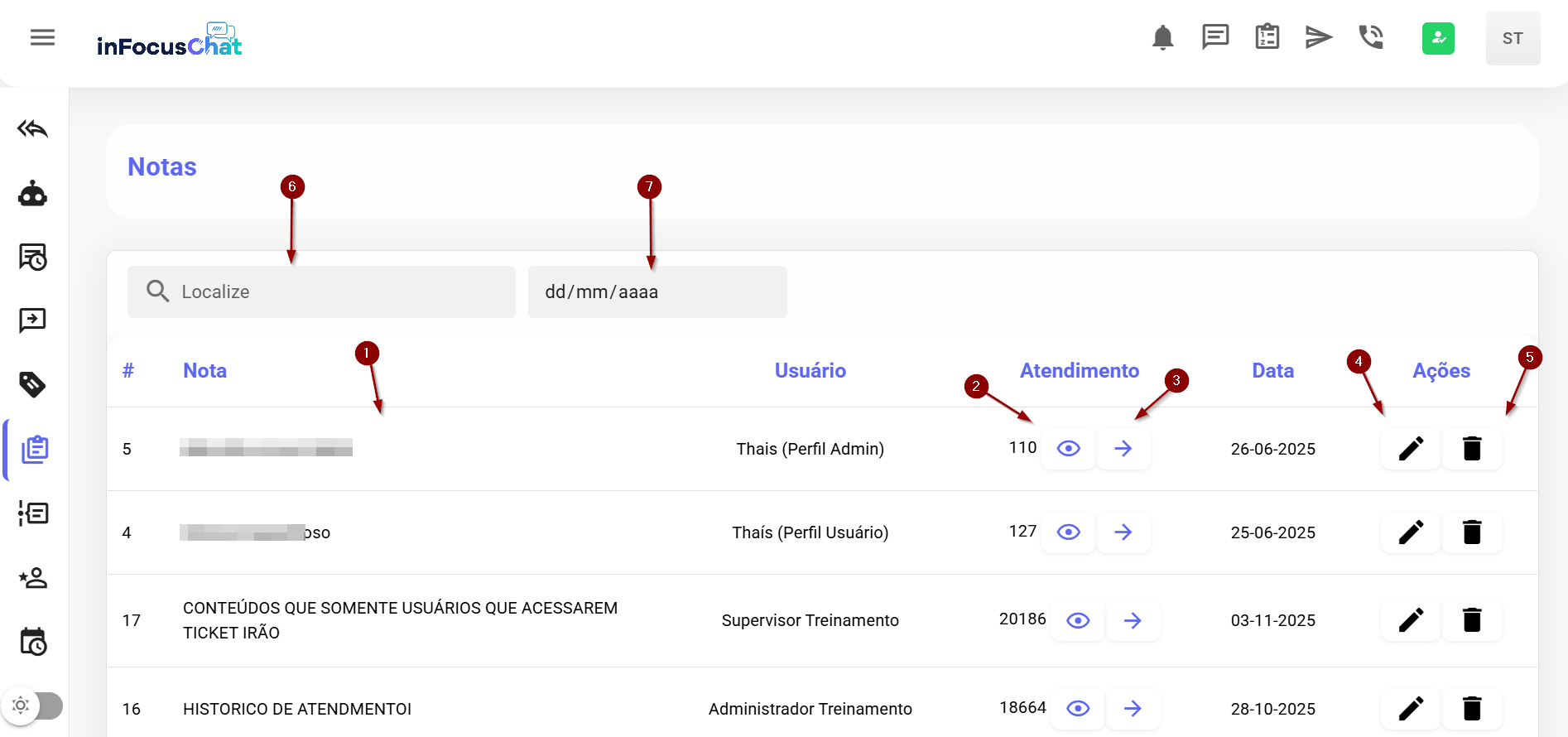This screenshot has height=737, width=1568.
Task: View ticket 110 with the eye icon
Action: tap(1069, 449)
